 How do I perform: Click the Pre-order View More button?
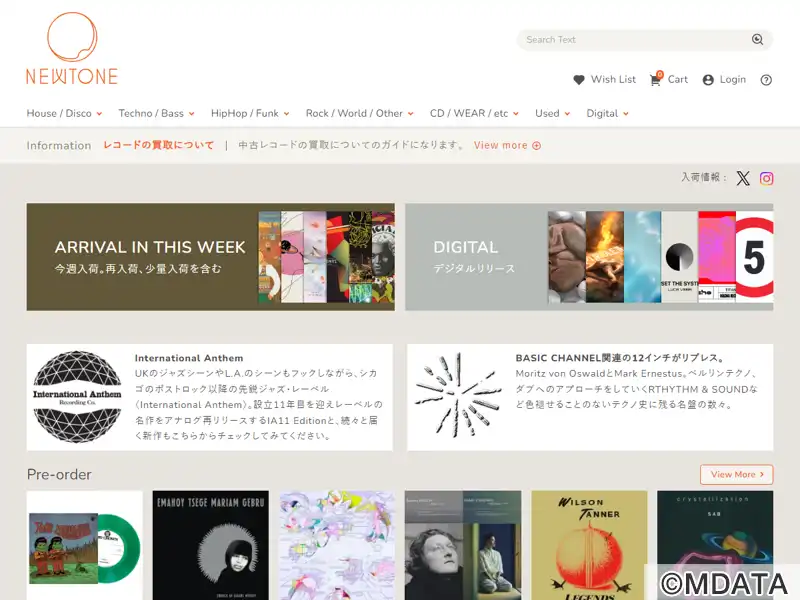pyautogui.click(x=736, y=474)
